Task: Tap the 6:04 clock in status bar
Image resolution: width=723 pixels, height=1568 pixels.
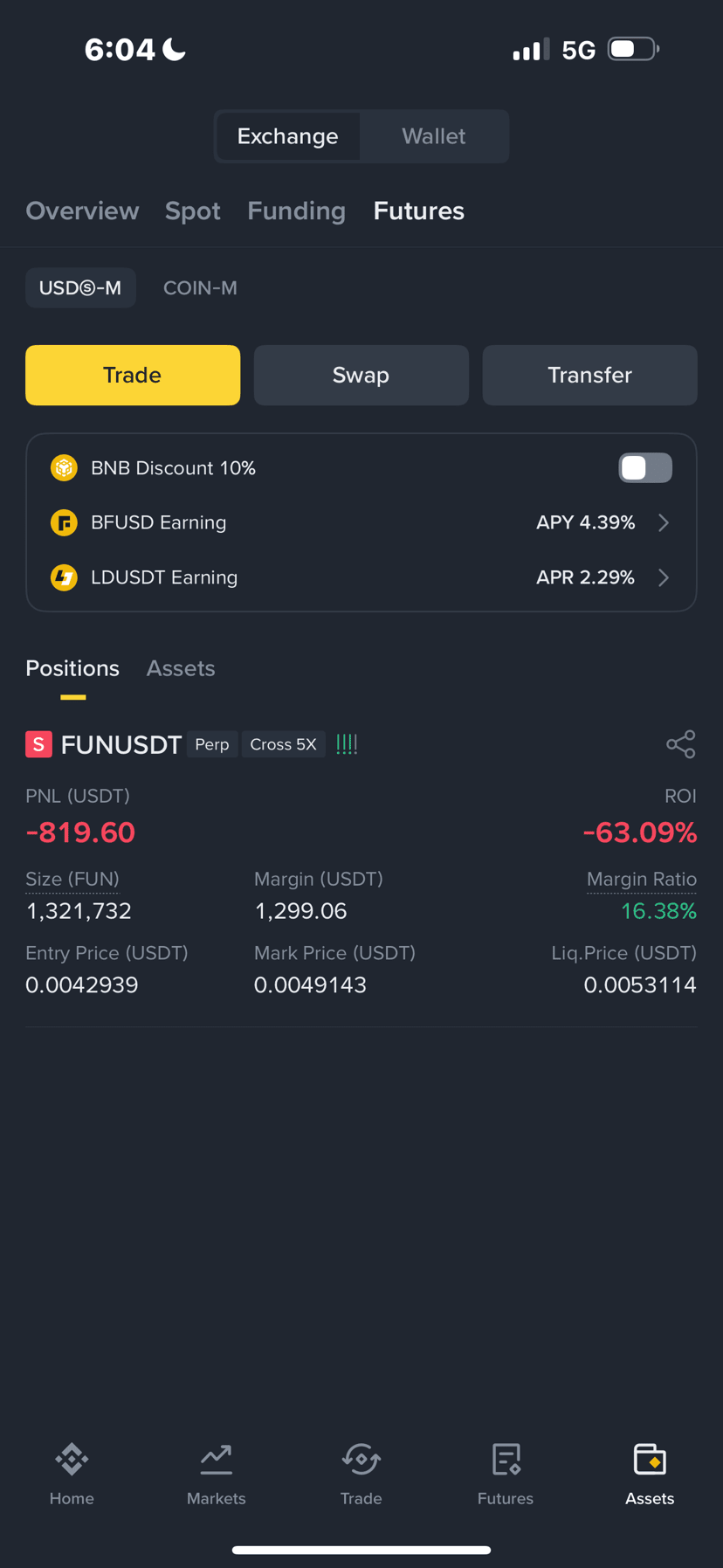Action: (x=120, y=49)
